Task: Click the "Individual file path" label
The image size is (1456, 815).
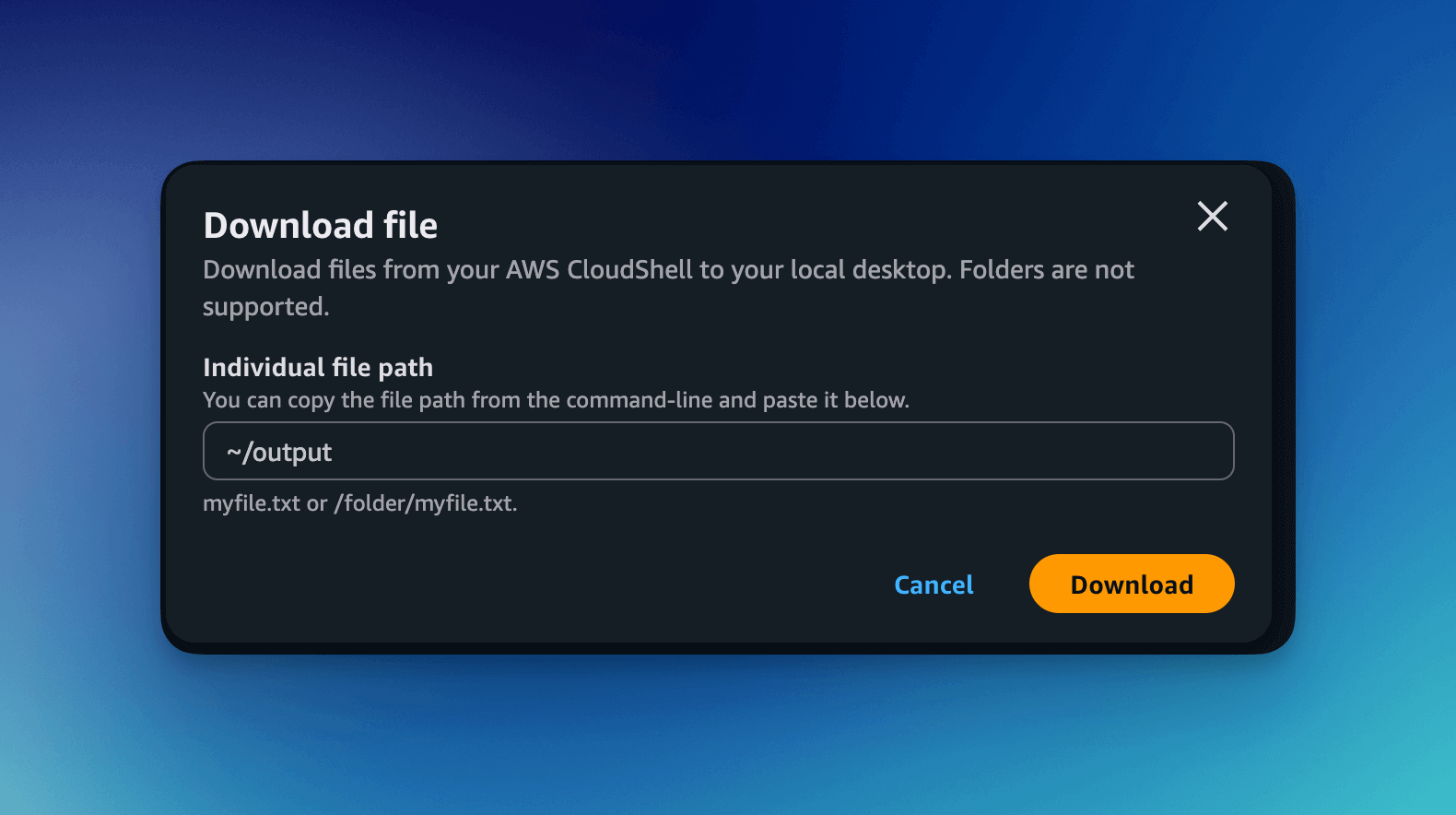Action: coord(318,367)
